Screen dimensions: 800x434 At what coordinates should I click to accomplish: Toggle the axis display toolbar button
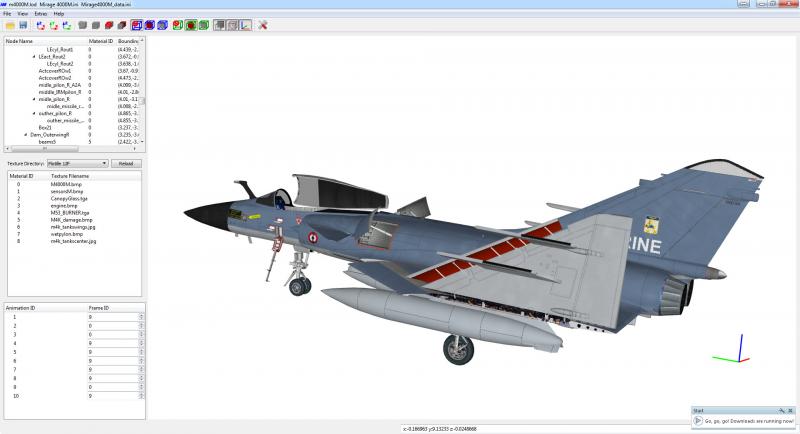[x=245, y=25]
